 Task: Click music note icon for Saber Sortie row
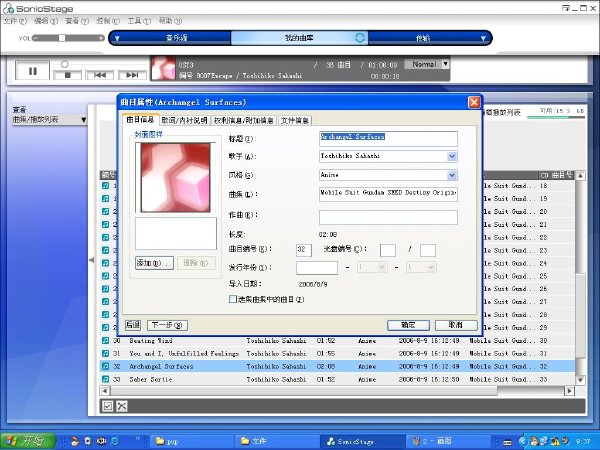click(106, 379)
